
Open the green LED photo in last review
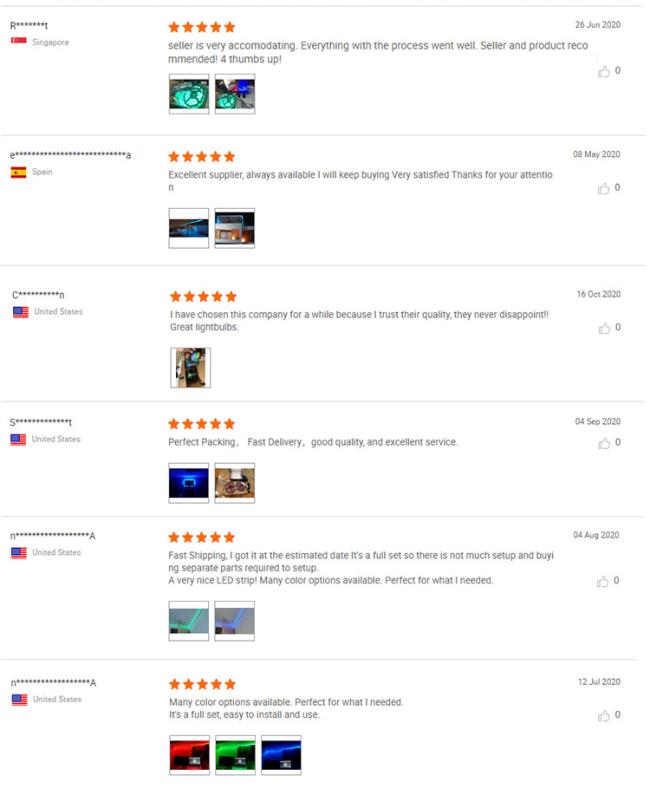coord(235,755)
